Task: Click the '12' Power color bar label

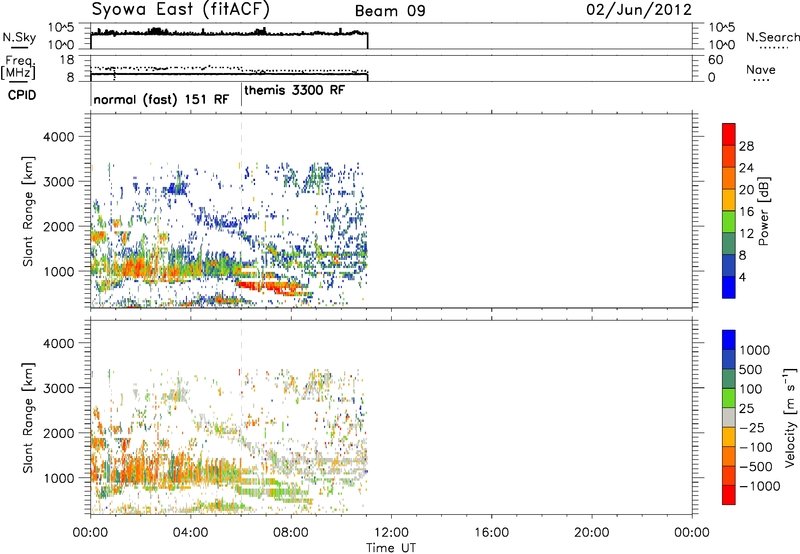Action: pyautogui.click(x=746, y=234)
